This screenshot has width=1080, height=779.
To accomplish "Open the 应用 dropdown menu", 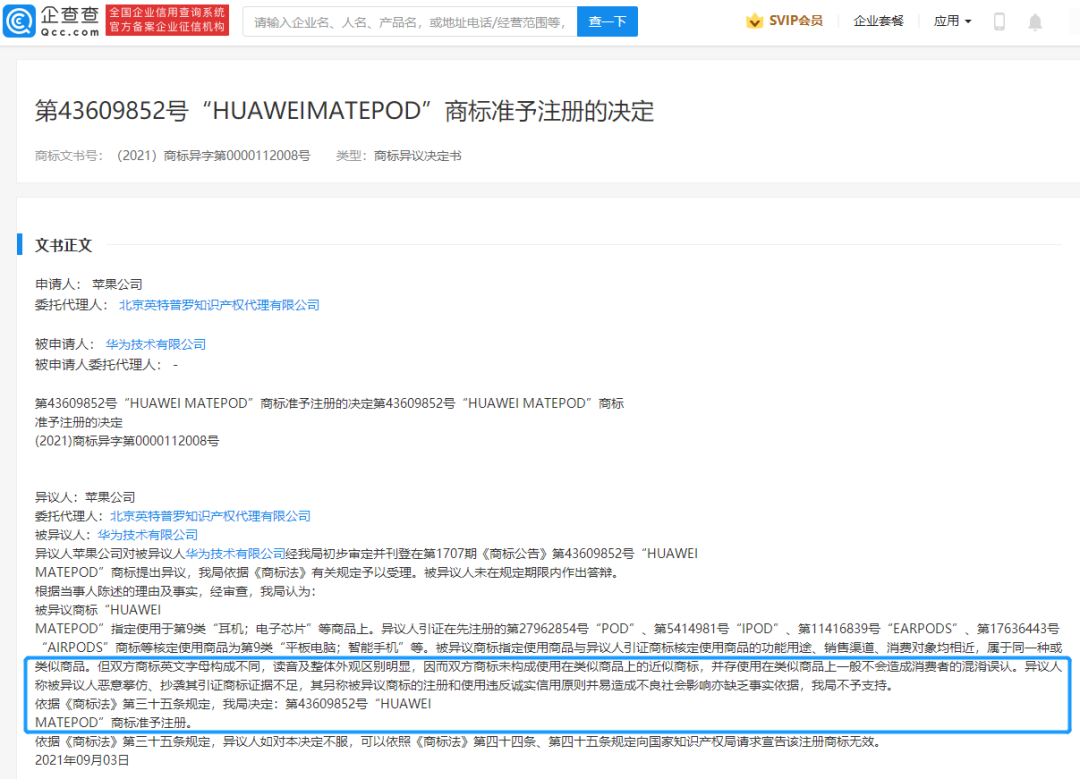I will [x=951, y=20].
